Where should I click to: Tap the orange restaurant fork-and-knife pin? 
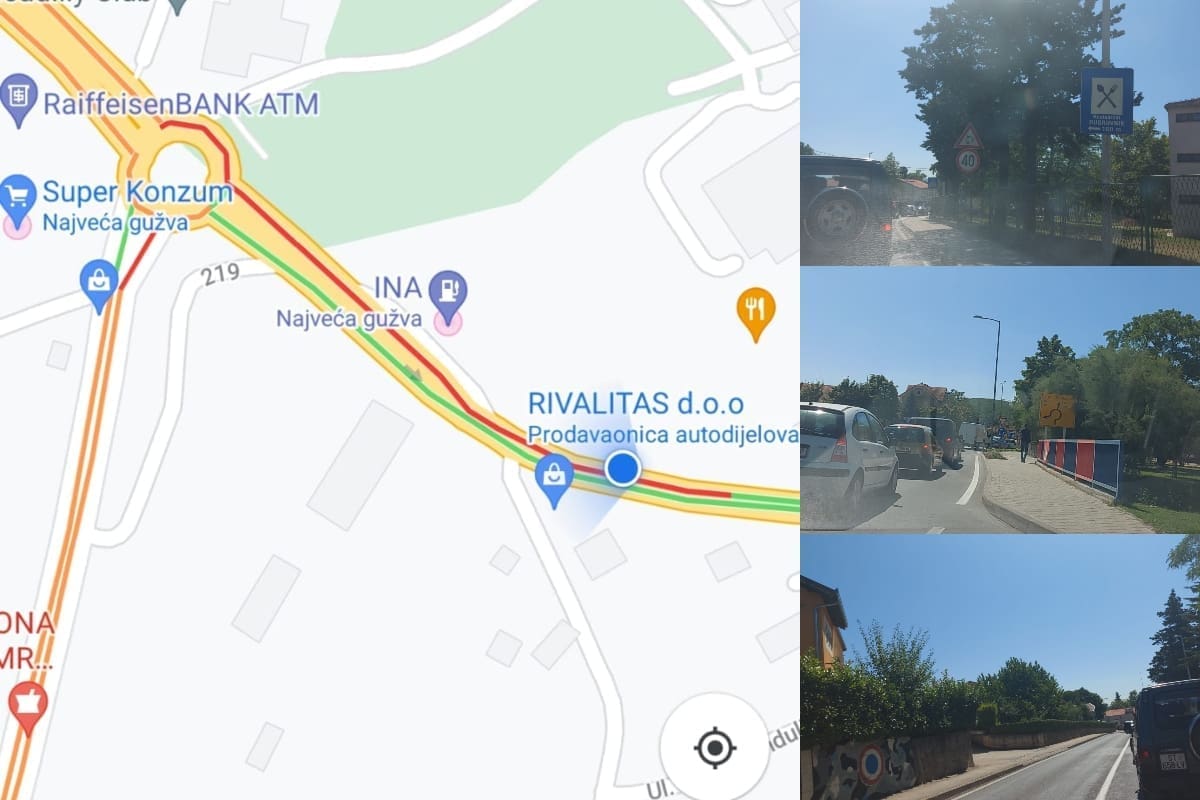point(756,313)
